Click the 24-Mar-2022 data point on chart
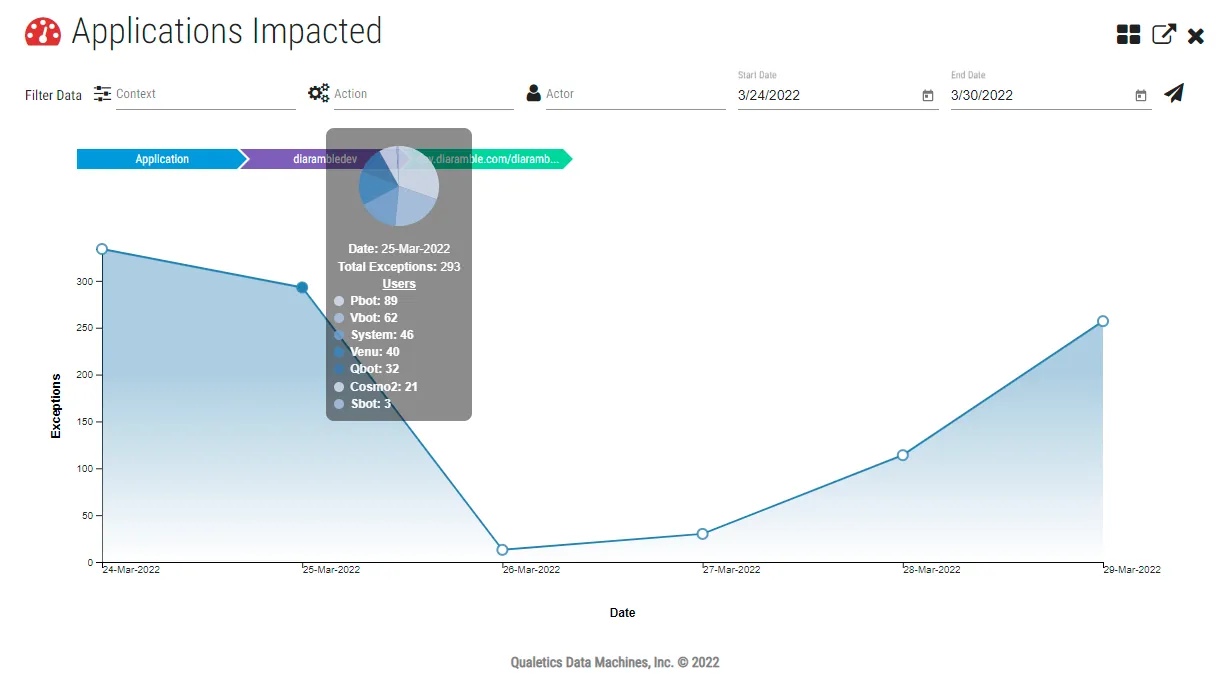 point(102,249)
